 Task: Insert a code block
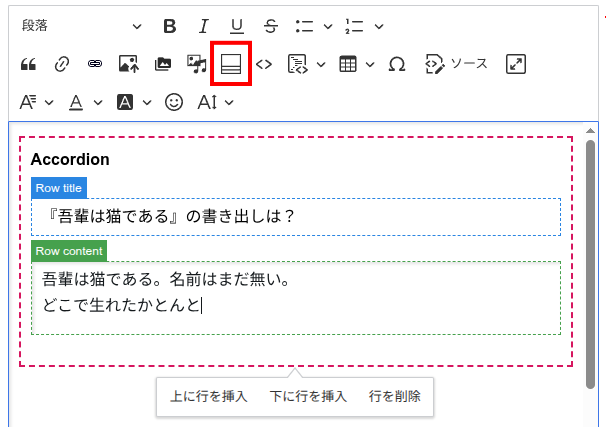click(298, 64)
